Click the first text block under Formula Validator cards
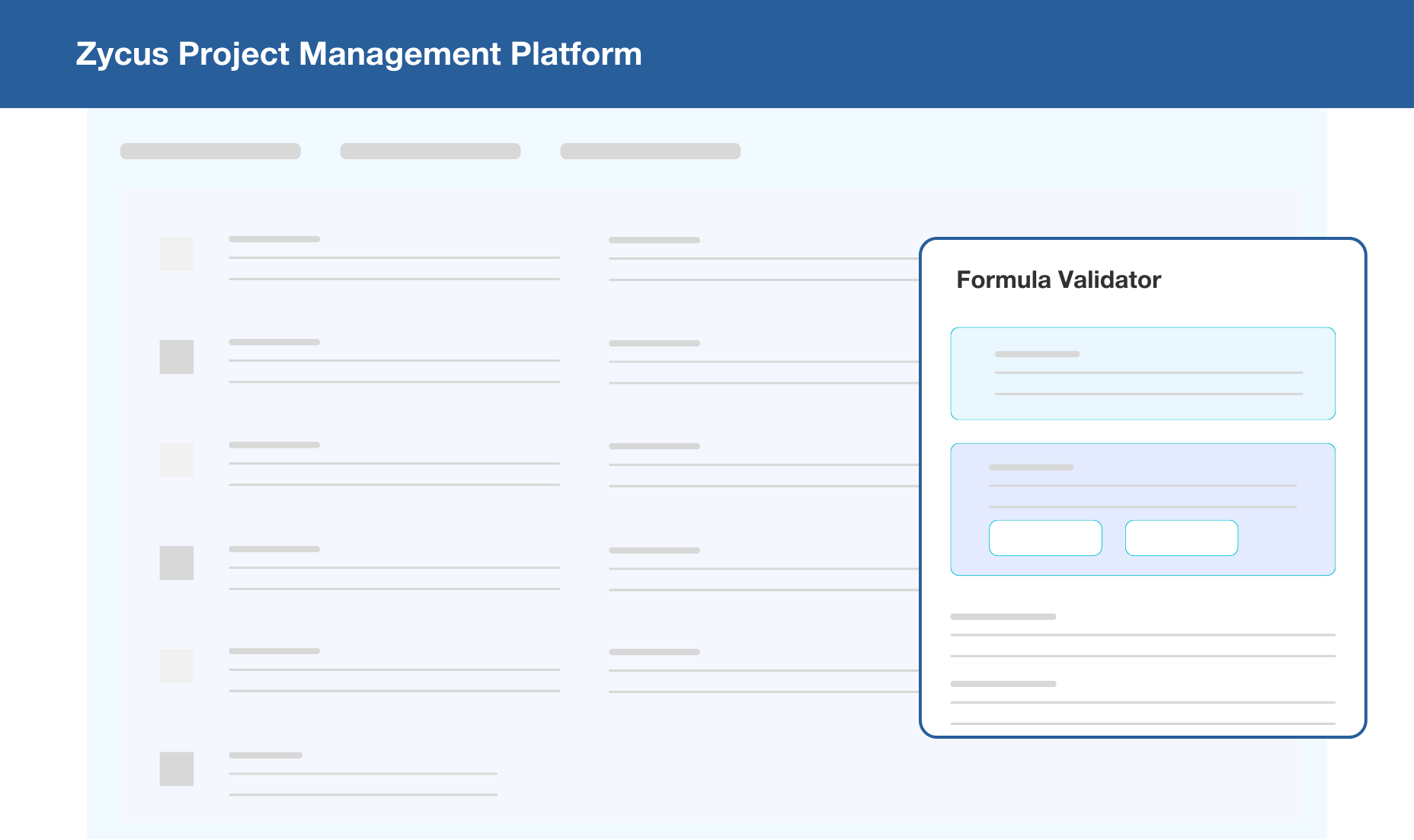The image size is (1414, 840). (x=1142, y=635)
